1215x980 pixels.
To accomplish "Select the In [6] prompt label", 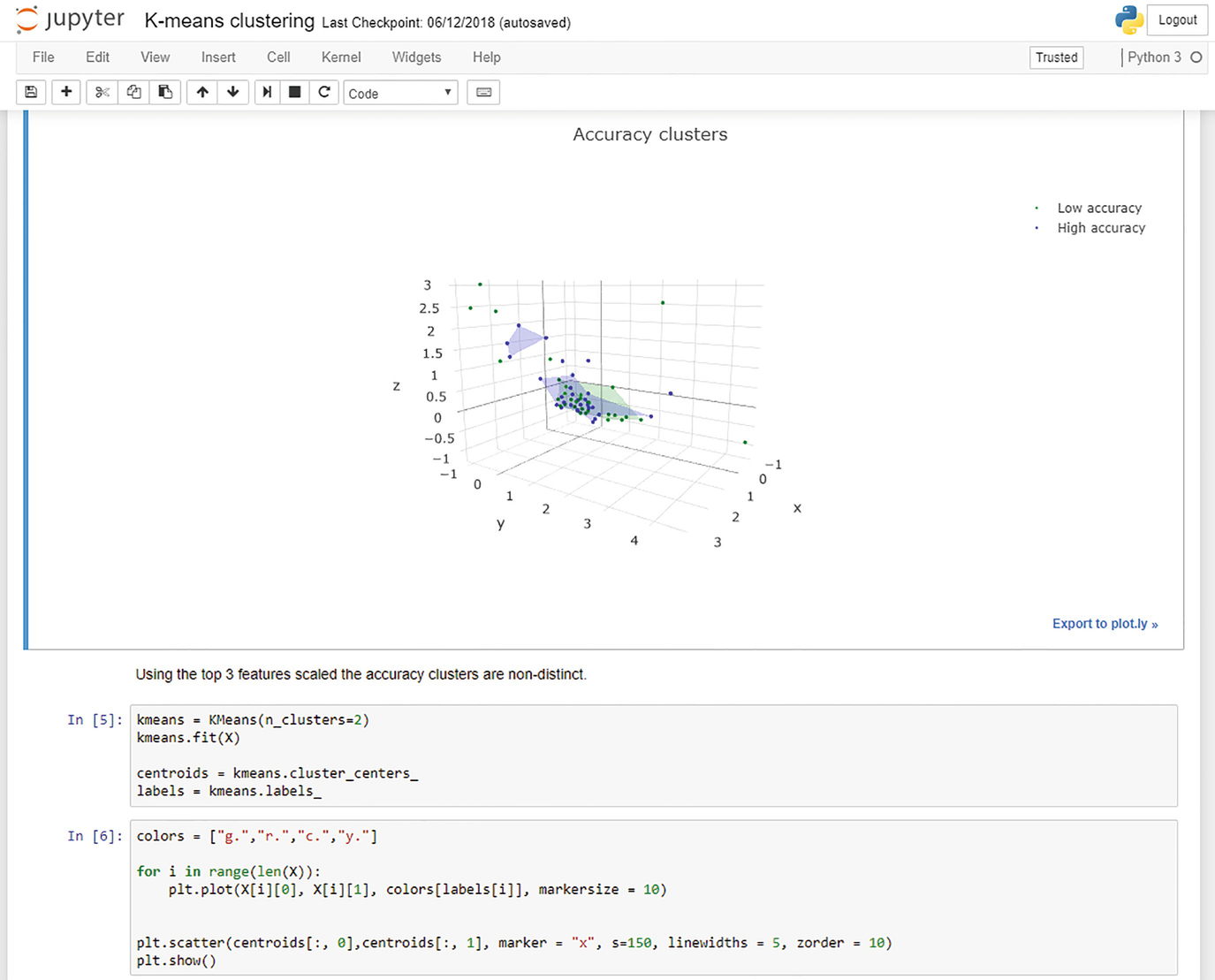I will point(95,836).
